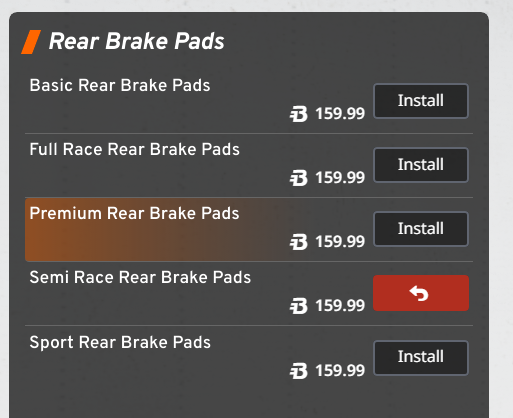Viewport: 513px width, 418px height.
Task: Select the Sport Rear Brake Pads label
Action: click(120, 342)
